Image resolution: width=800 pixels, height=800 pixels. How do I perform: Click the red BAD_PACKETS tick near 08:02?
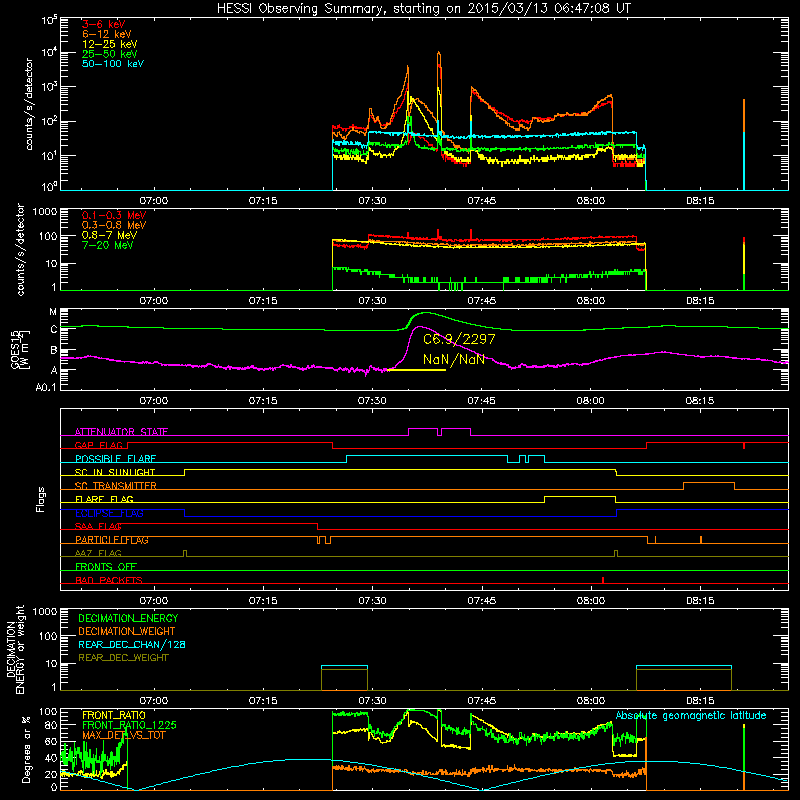[x=603, y=580]
